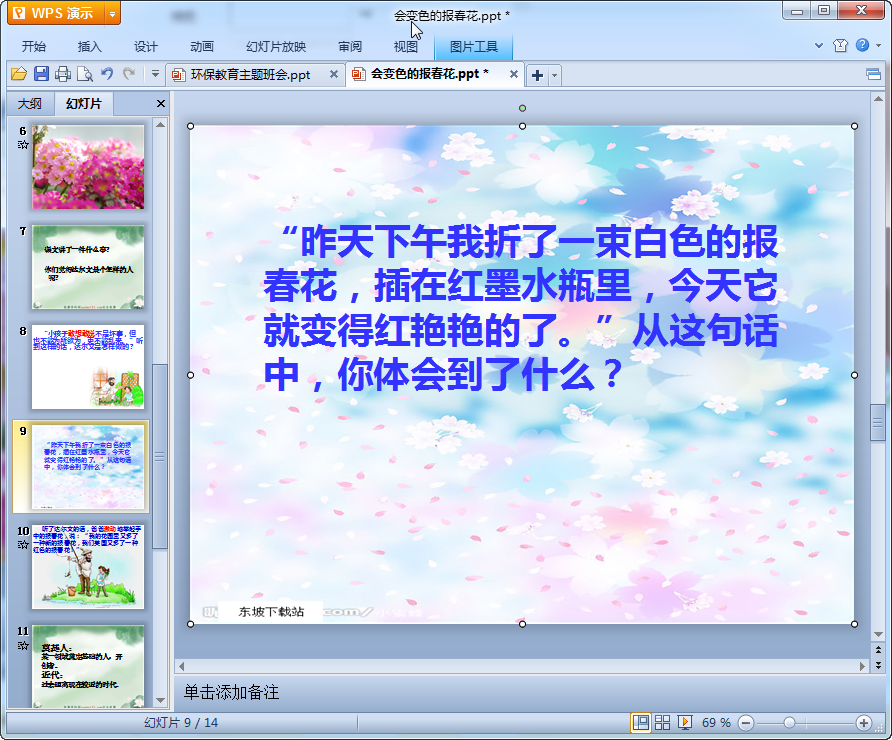Expand the ribbon collapse chevron
The image size is (892, 740).
[819, 46]
